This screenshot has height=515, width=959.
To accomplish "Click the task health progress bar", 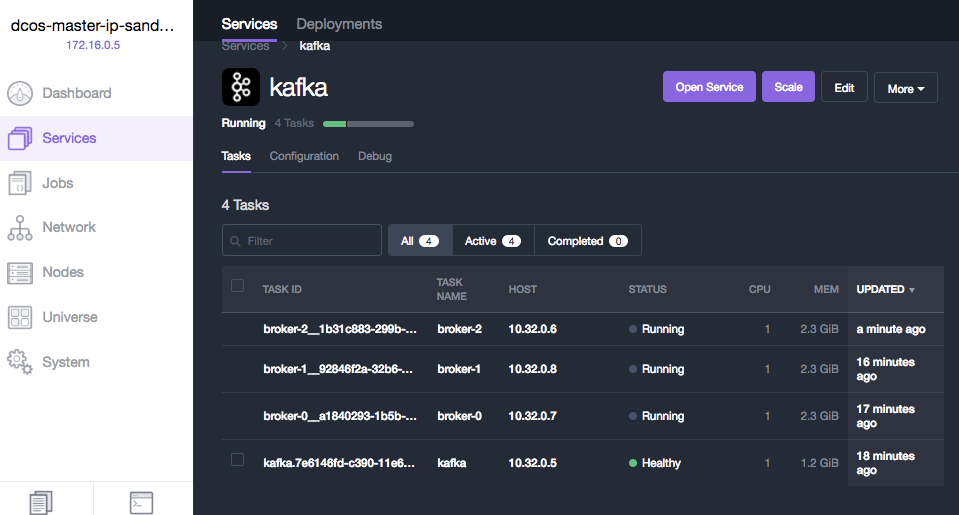I will [368, 124].
